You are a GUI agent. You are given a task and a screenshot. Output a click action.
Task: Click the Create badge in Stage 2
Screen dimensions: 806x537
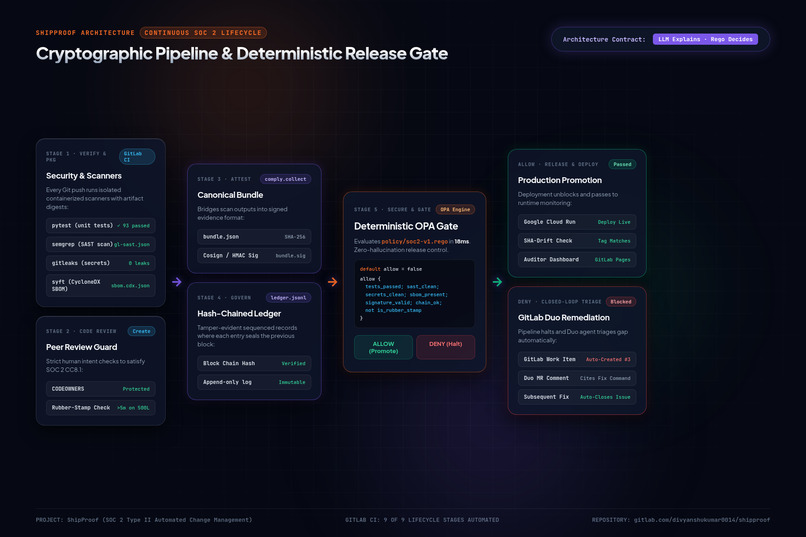(141, 331)
